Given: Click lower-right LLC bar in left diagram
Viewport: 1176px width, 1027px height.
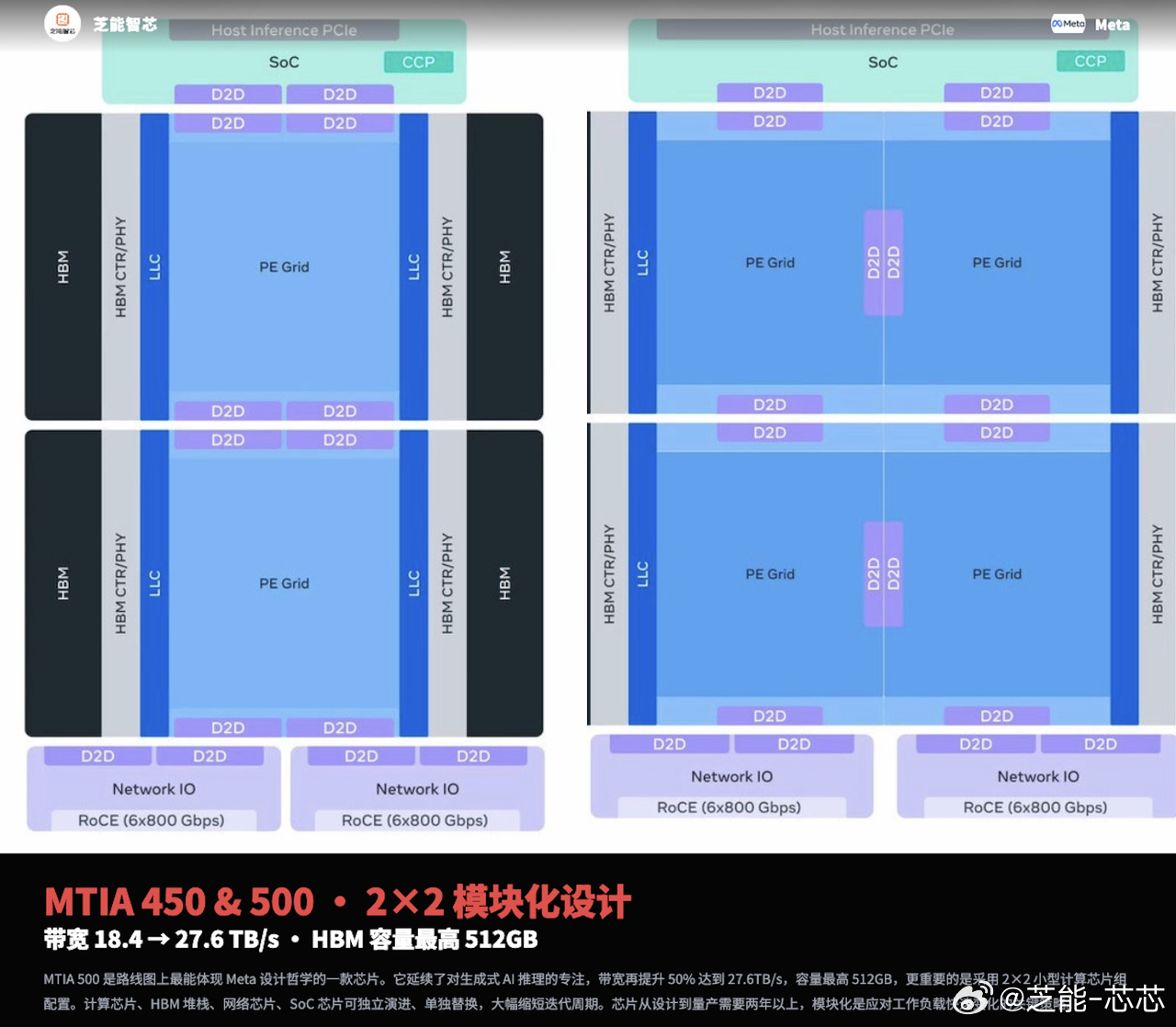Looking at the screenshot, I should click(414, 583).
